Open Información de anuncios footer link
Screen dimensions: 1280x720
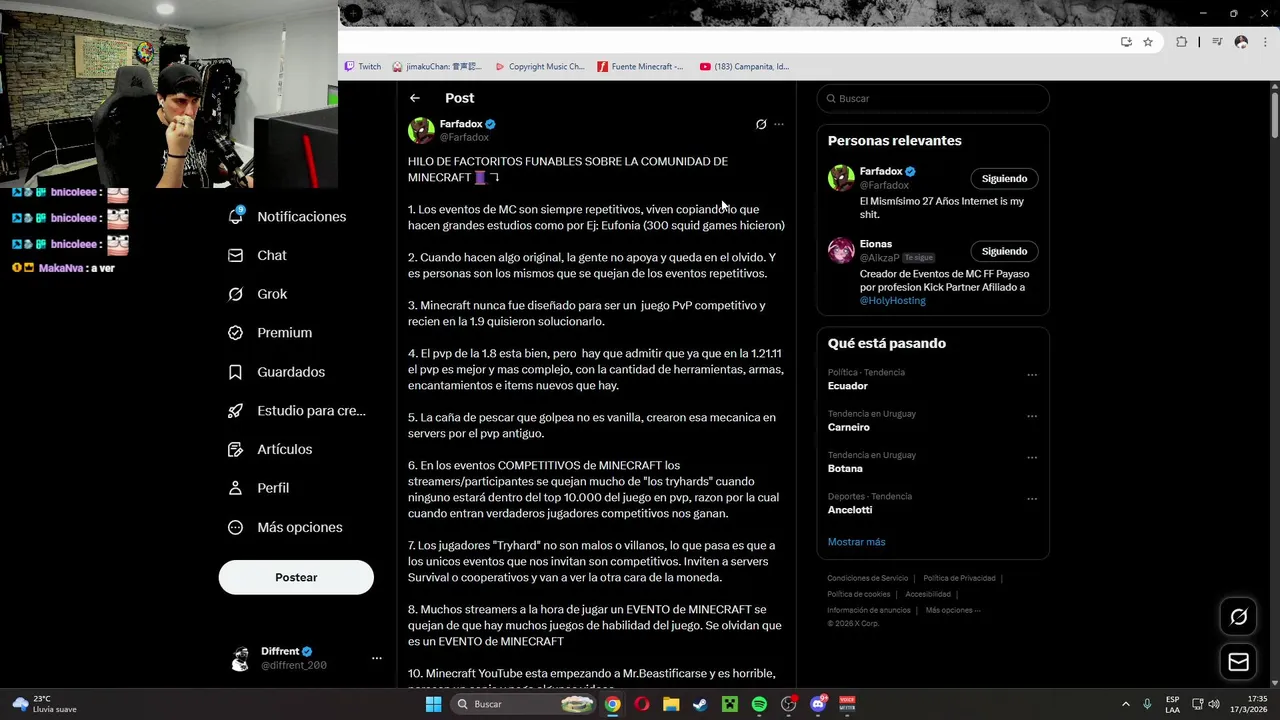[x=869, y=610]
